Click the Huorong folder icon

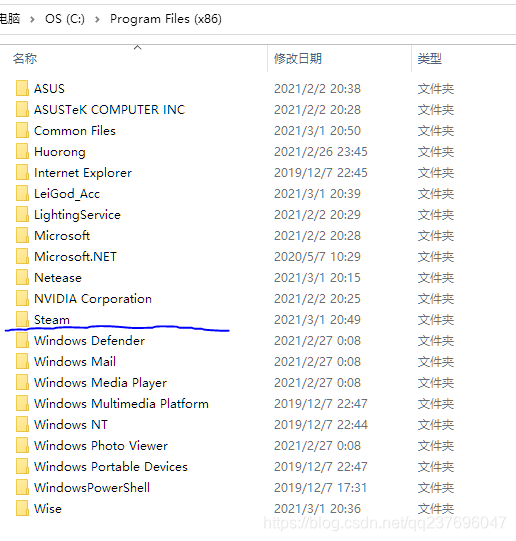click(22, 151)
